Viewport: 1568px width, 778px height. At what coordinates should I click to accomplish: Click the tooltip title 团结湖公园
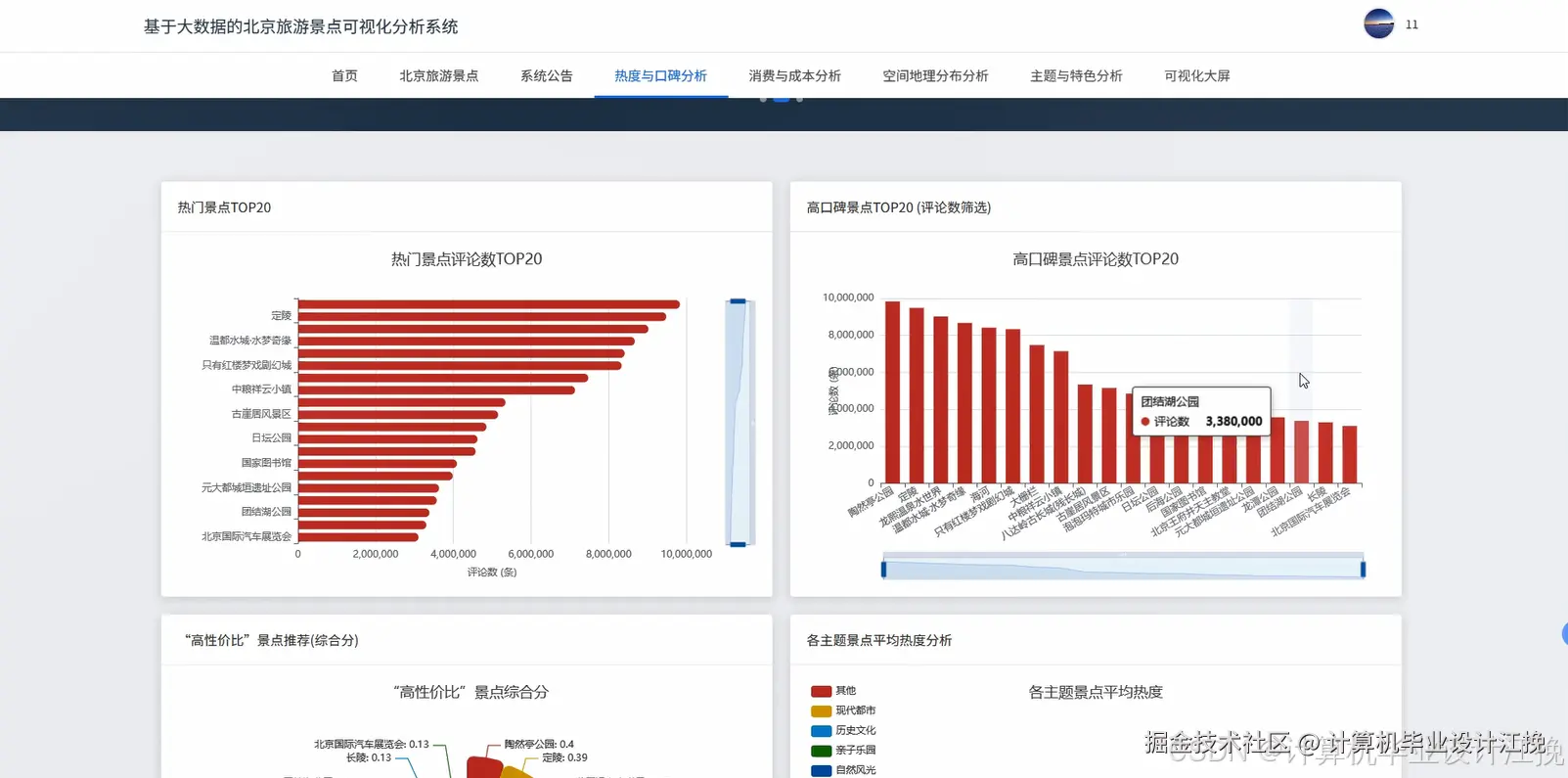pos(1170,401)
